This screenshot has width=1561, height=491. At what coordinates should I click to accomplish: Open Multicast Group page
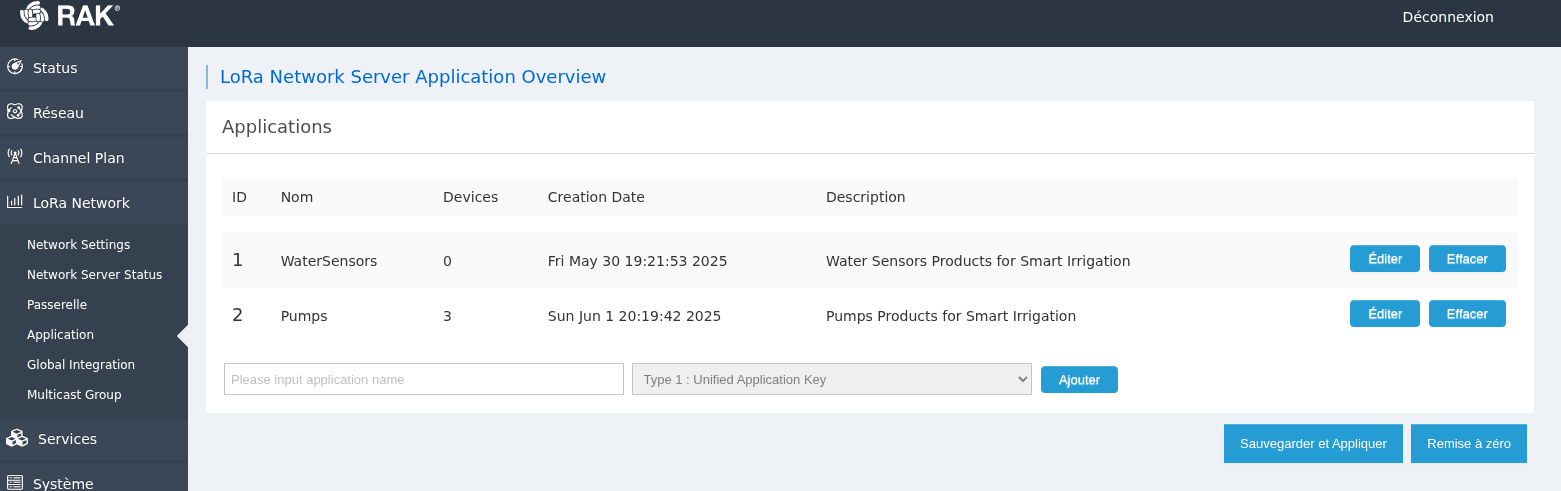74,395
